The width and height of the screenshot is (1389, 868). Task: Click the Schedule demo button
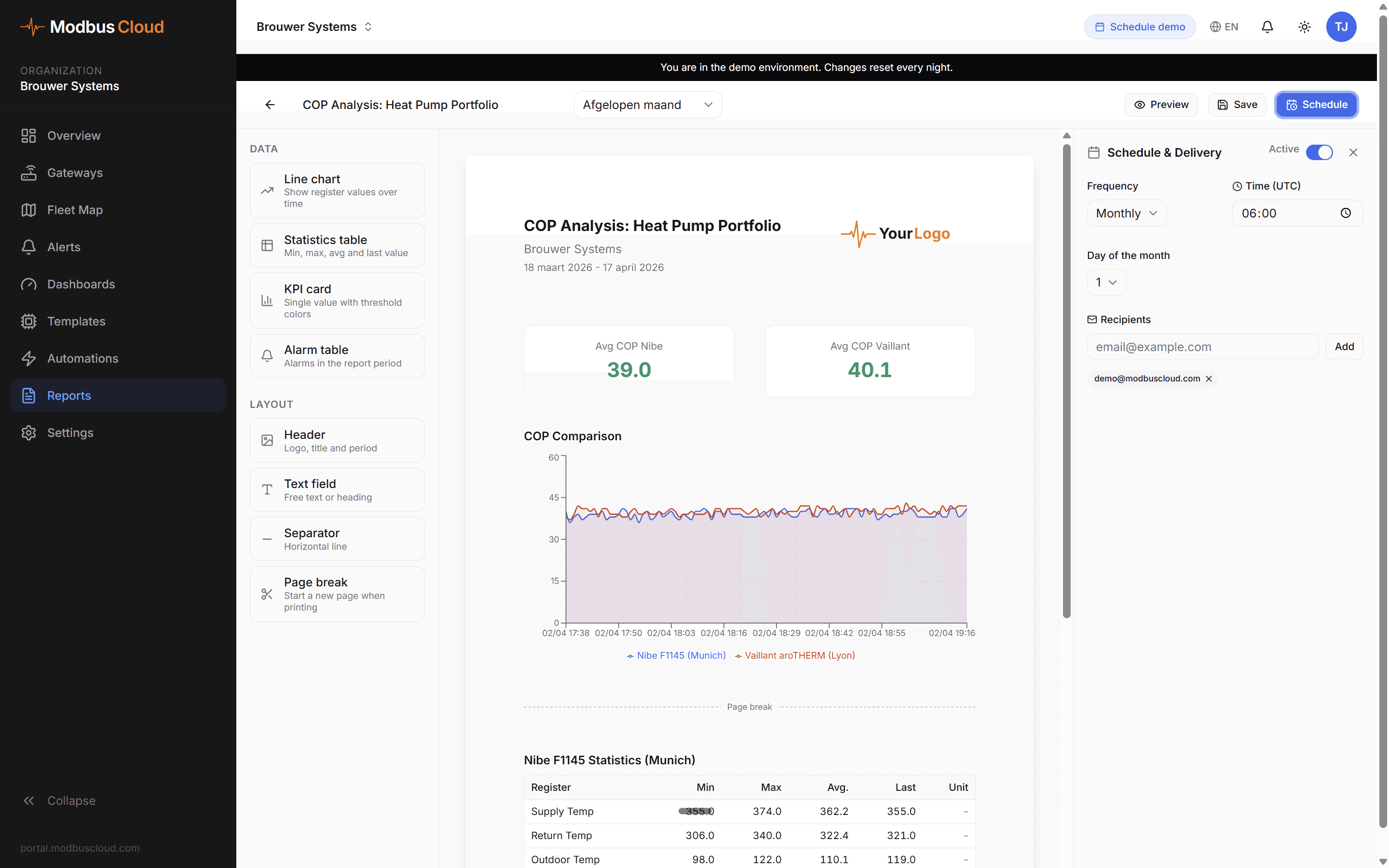tap(1139, 27)
